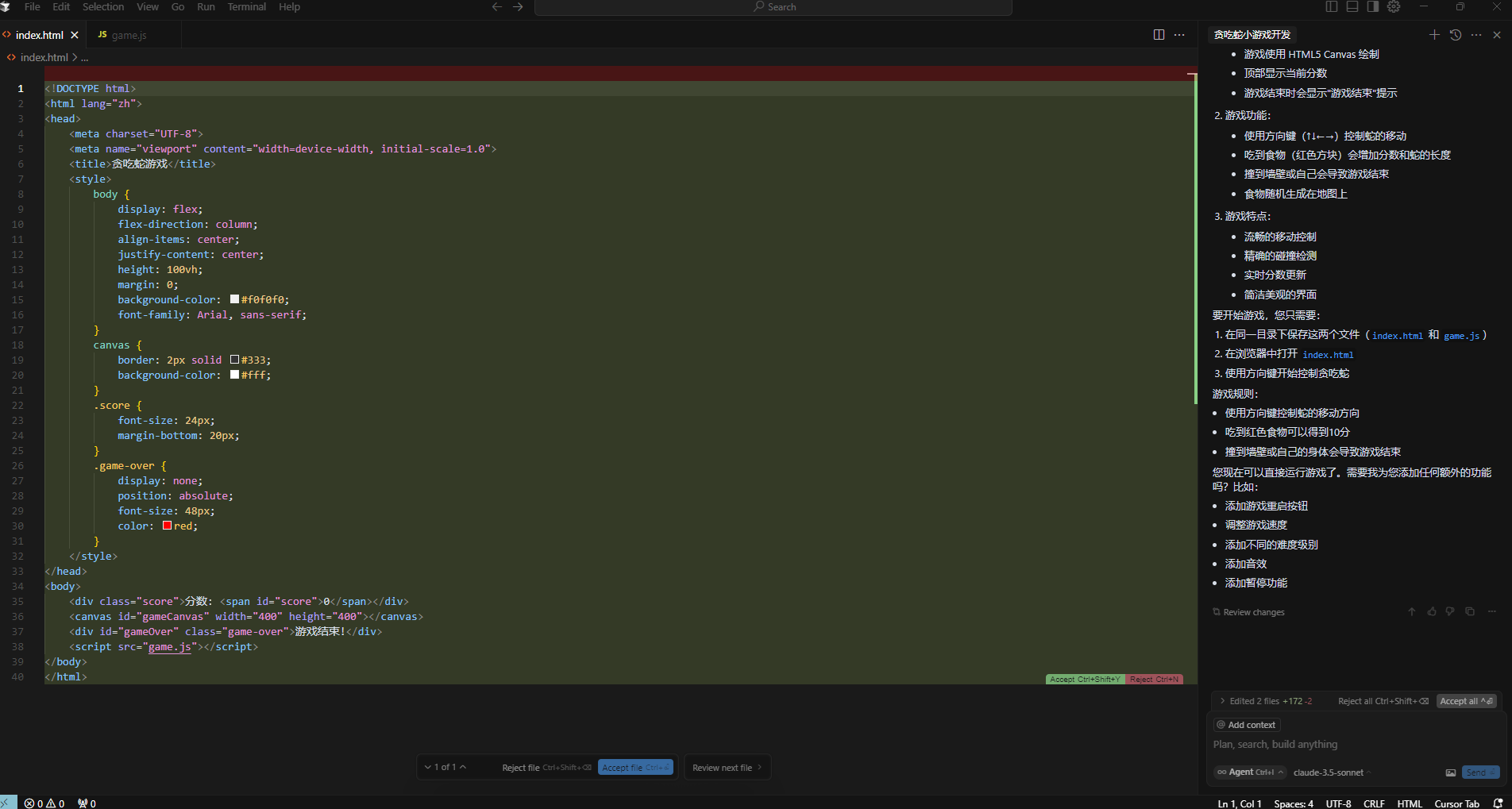Open the Agent mode dropdown
Viewport: 1512px width, 809px height.
pyautogui.click(x=1250, y=772)
